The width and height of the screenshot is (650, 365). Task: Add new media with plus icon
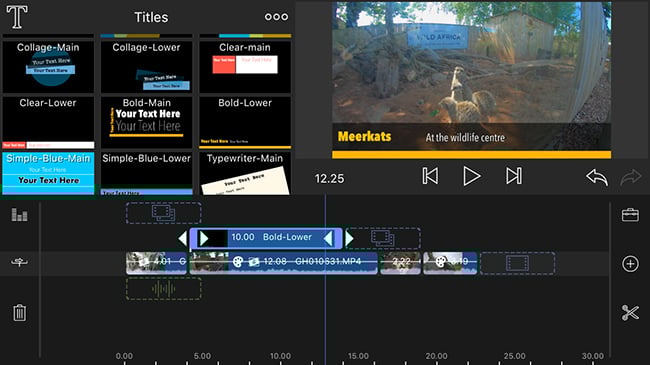pos(630,263)
